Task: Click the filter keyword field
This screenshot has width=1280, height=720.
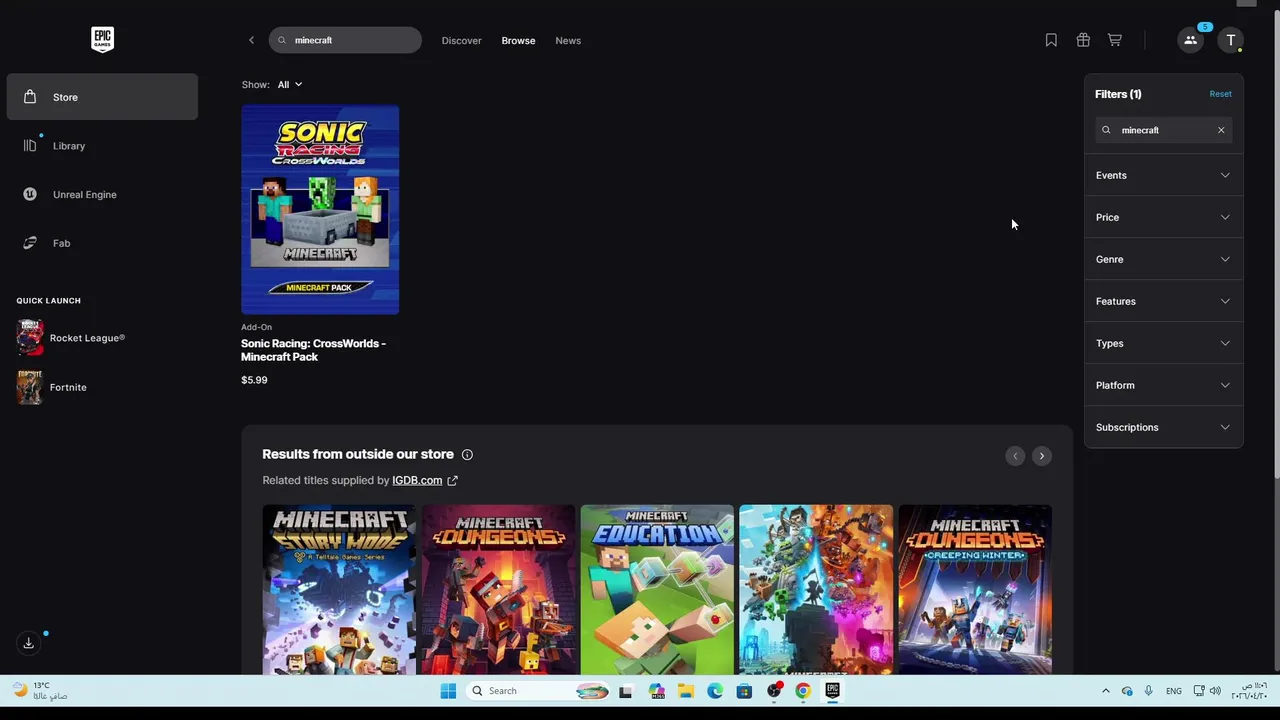Action: [x=1163, y=130]
